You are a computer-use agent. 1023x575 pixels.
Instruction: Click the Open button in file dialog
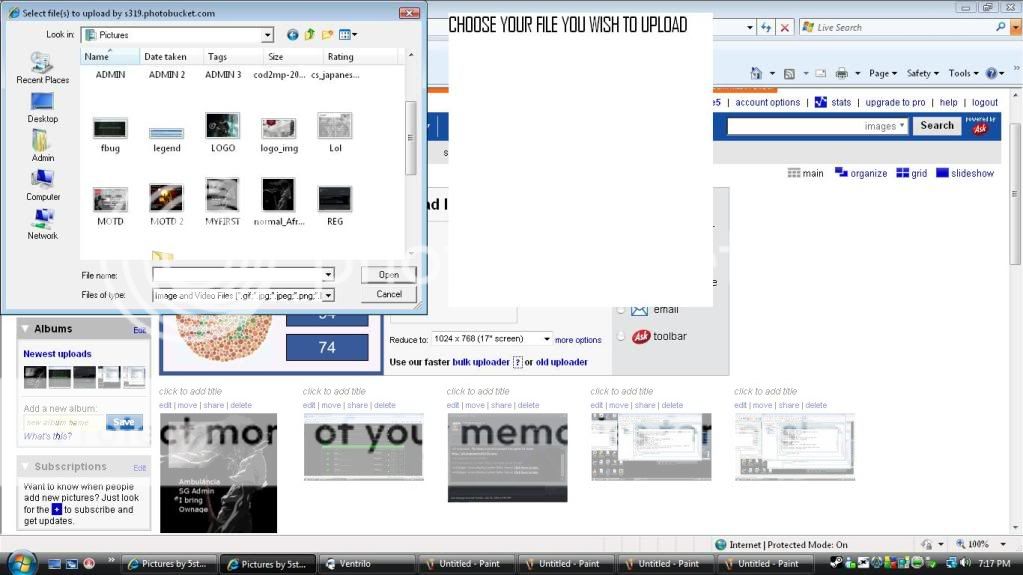click(x=389, y=274)
